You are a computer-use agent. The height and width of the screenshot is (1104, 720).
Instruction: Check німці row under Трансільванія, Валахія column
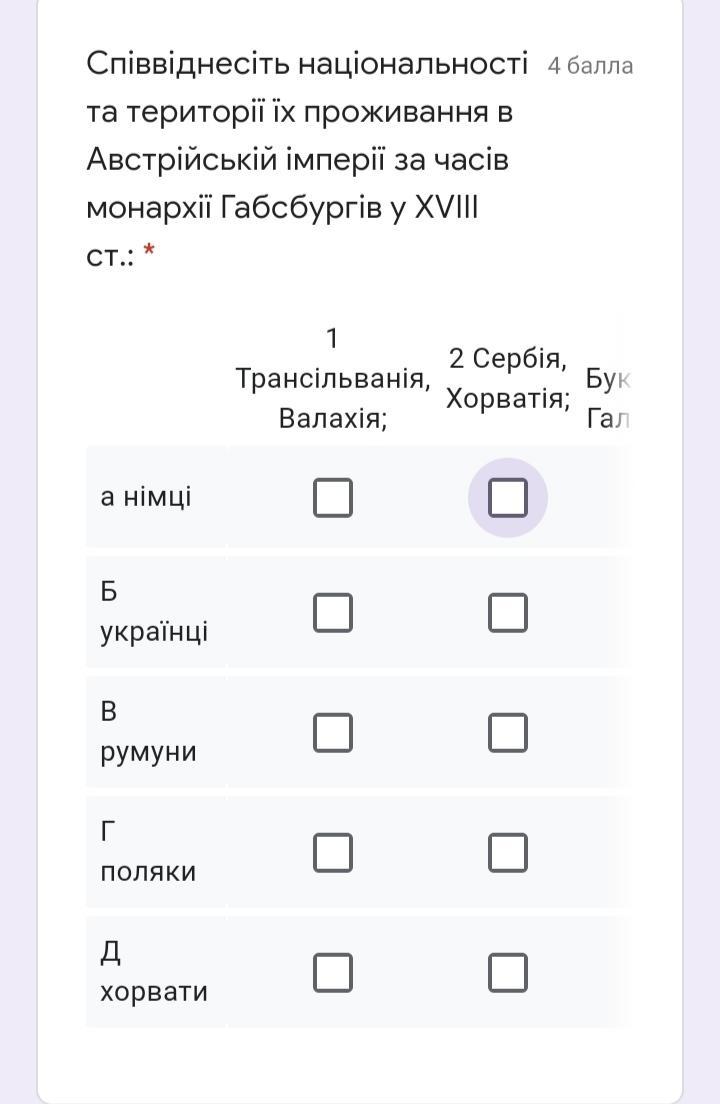(x=333, y=497)
